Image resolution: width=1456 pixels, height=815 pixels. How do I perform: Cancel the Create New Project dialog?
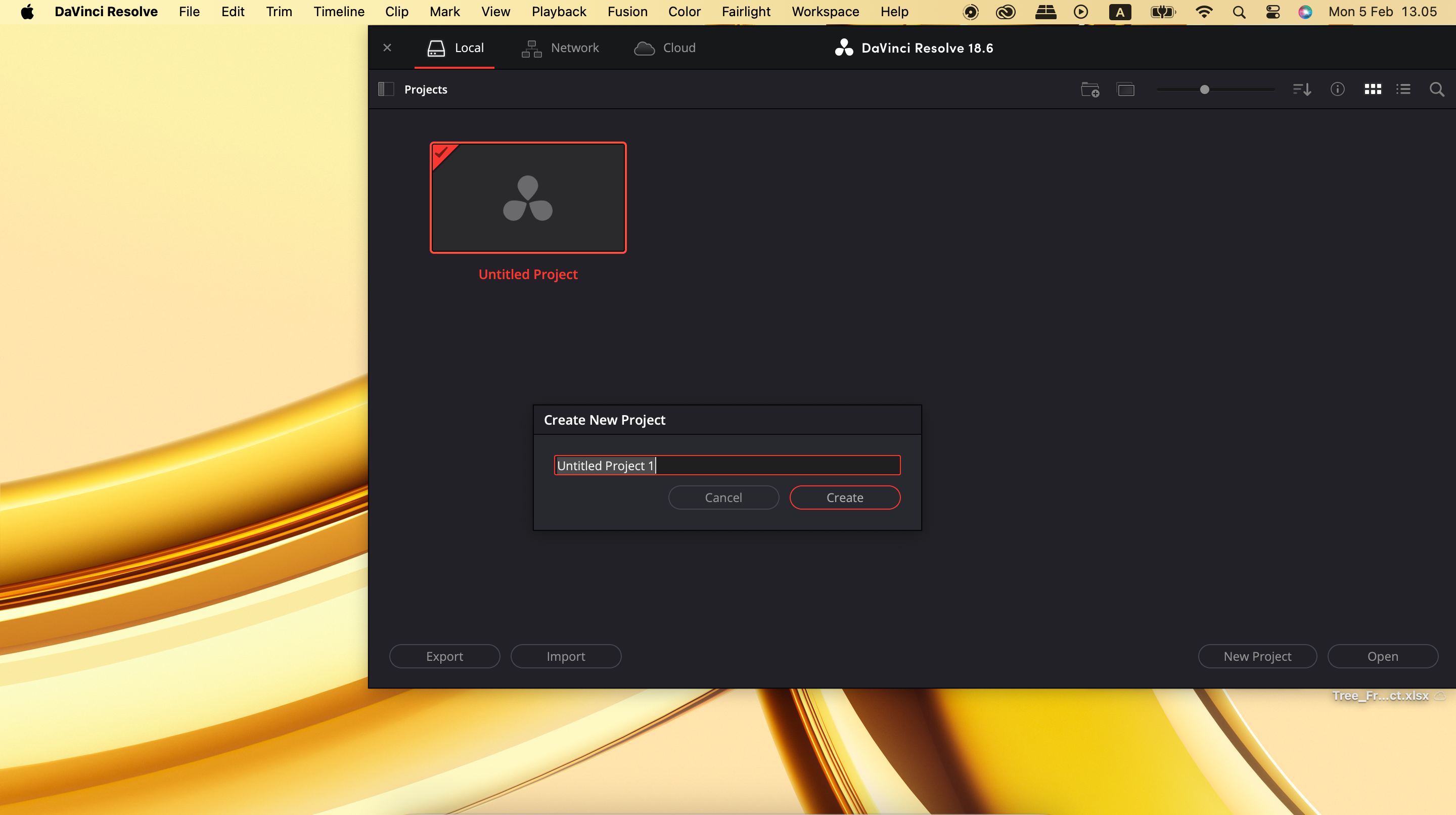[x=723, y=497]
